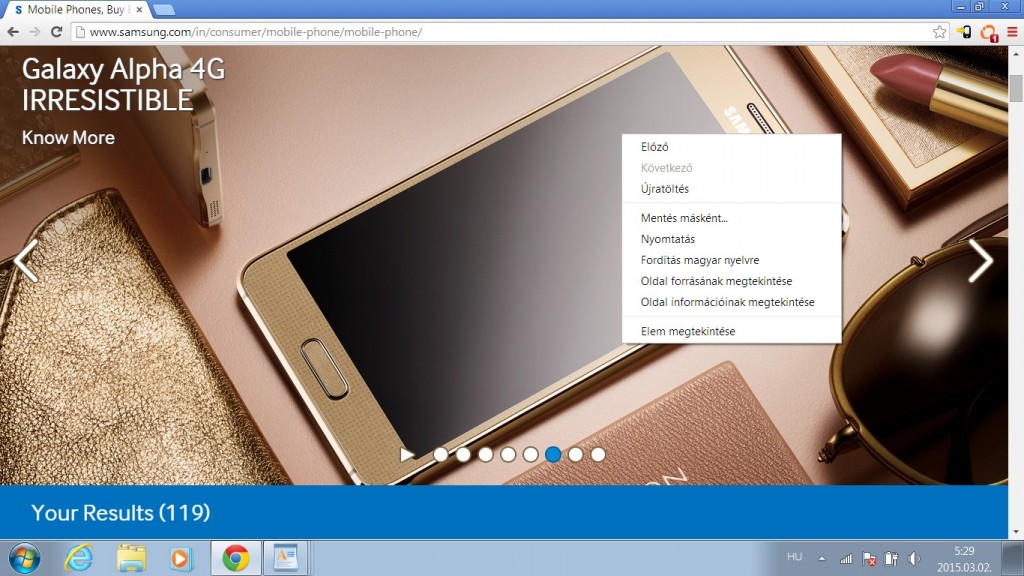Click the browser back arrow button
The width and height of the screenshot is (1024, 576).
point(13,32)
